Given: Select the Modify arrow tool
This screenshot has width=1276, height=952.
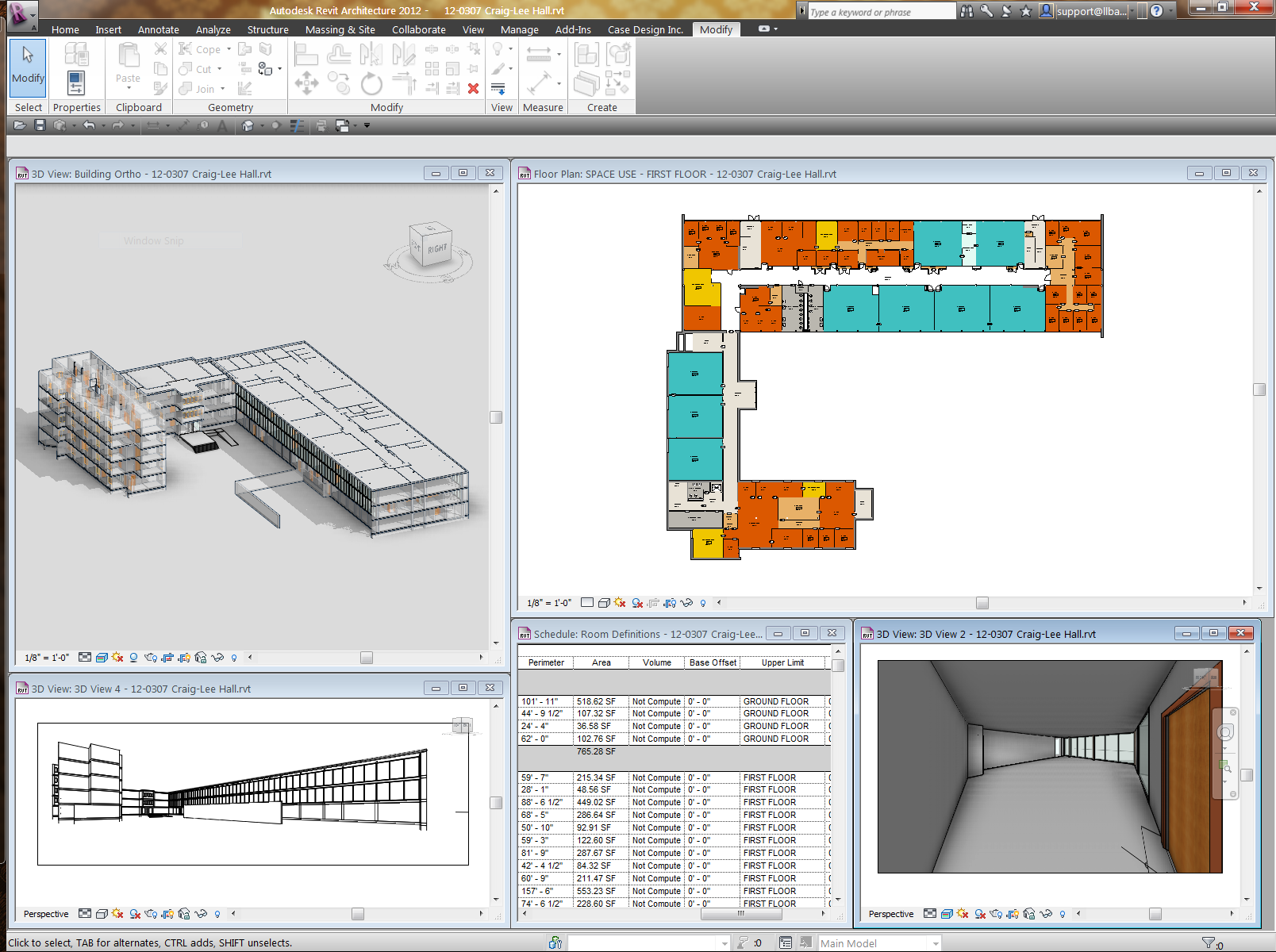Looking at the screenshot, I should [x=27, y=67].
